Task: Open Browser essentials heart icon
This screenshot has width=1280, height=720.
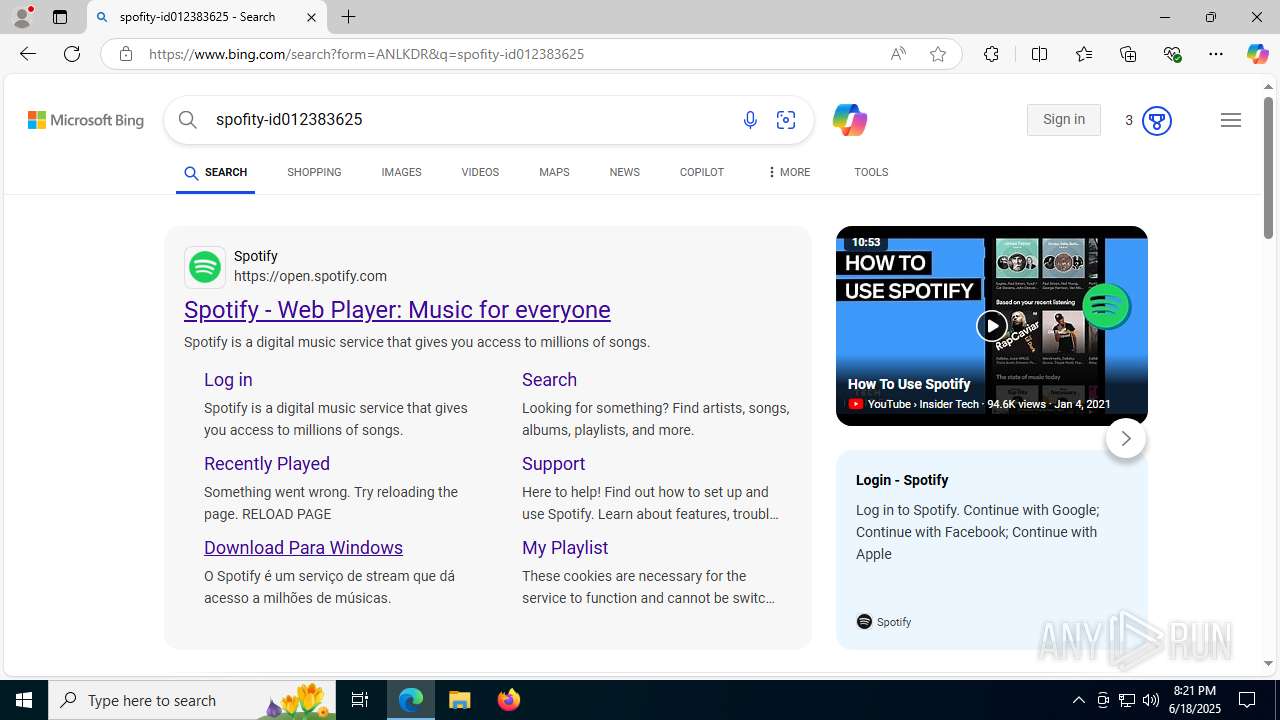Action: [1172, 54]
